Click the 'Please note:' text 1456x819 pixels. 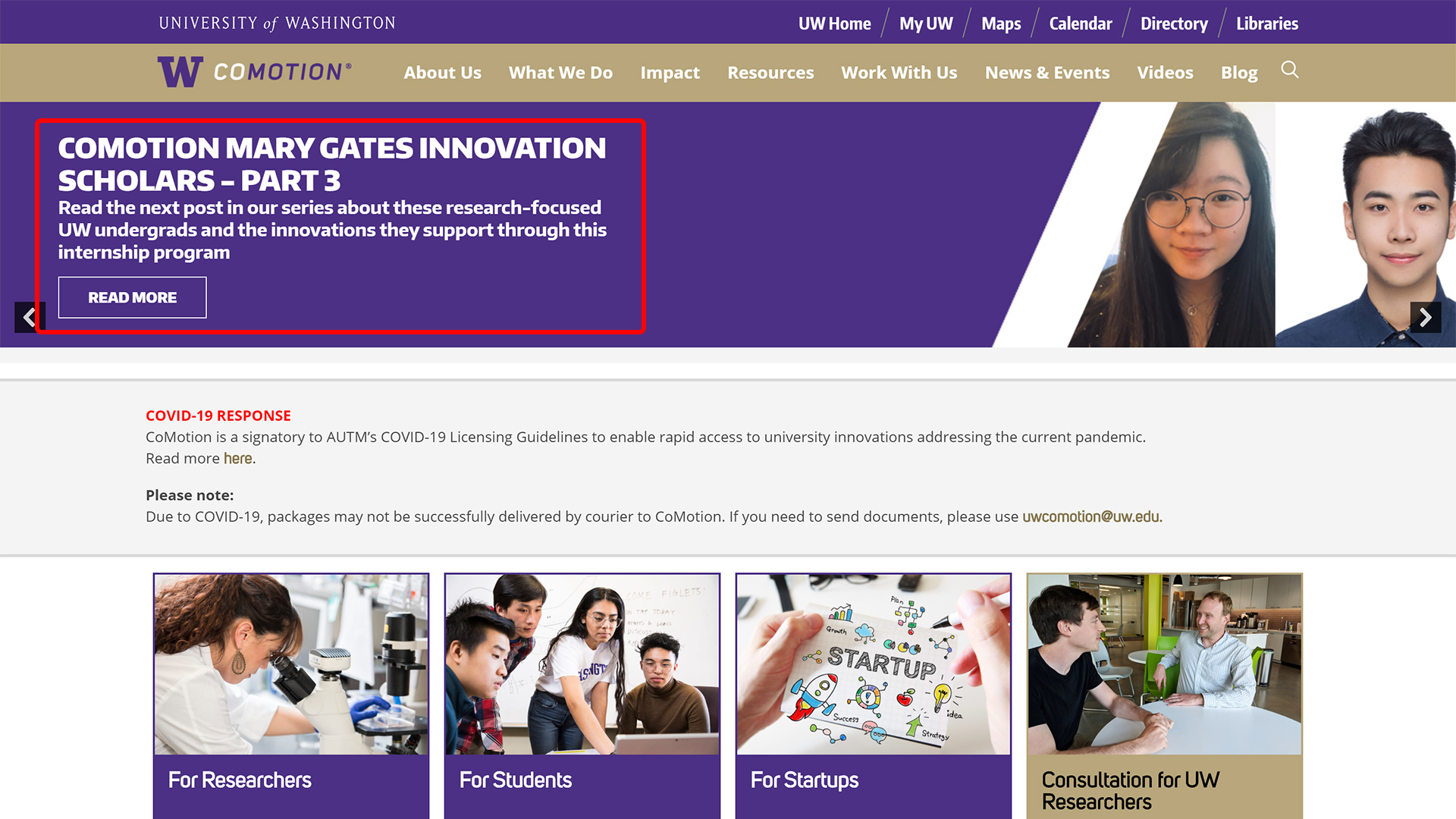[190, 495]
